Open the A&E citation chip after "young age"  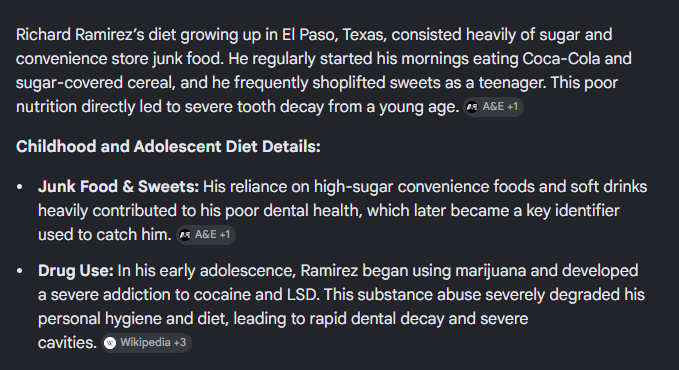point(493,107)
